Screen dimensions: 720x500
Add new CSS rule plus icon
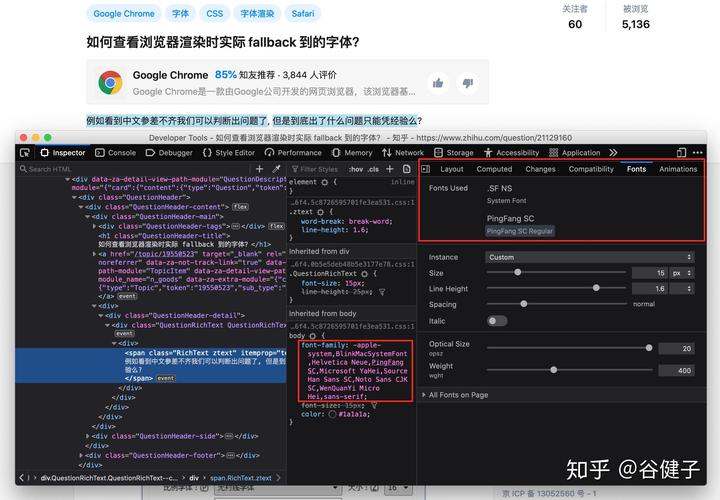pyautogui.click(x=390, y=169)
